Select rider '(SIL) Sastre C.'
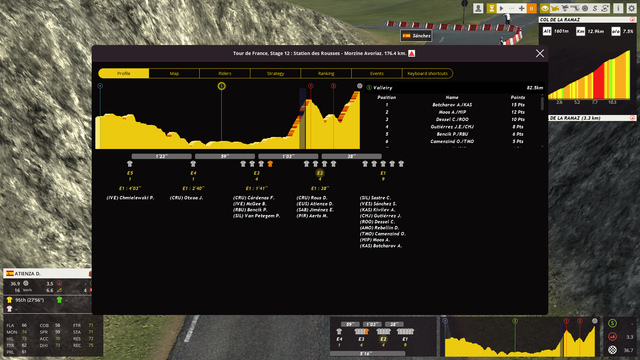640x360 pixels. (375, 198)
